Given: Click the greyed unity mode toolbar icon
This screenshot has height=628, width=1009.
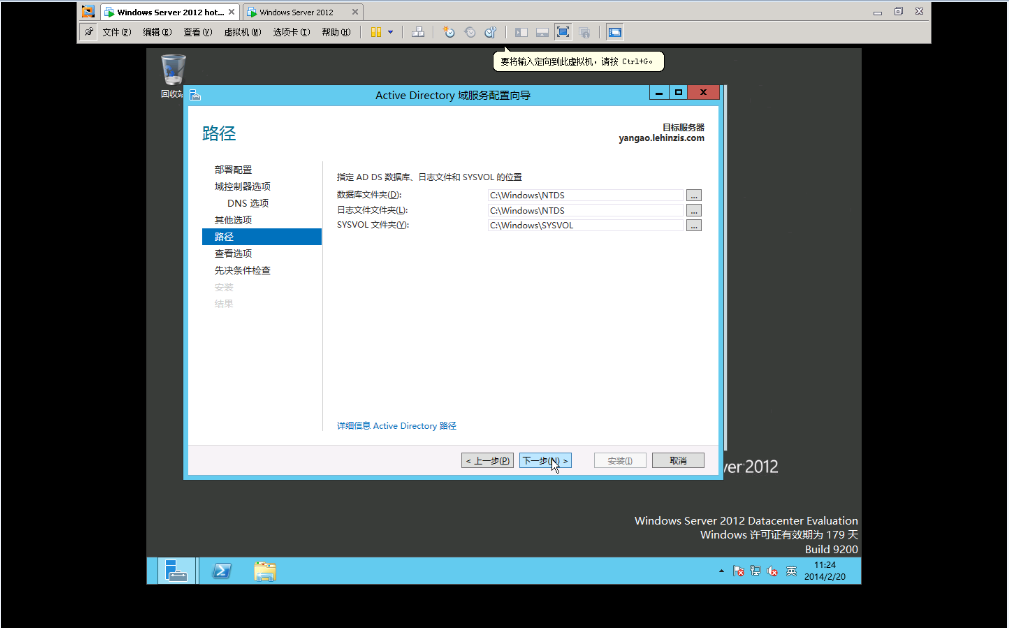Looking at the screenshot, I should pos(584,32).
